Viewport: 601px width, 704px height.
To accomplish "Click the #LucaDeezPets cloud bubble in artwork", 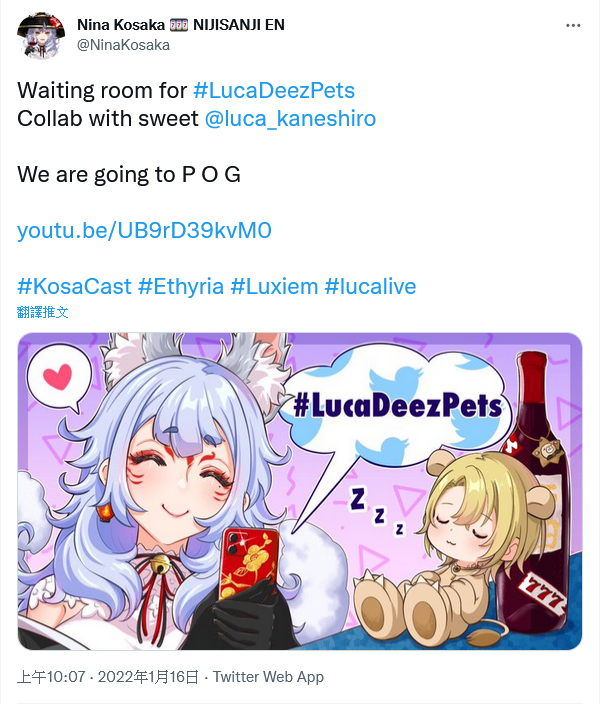I will pos(397,404).
